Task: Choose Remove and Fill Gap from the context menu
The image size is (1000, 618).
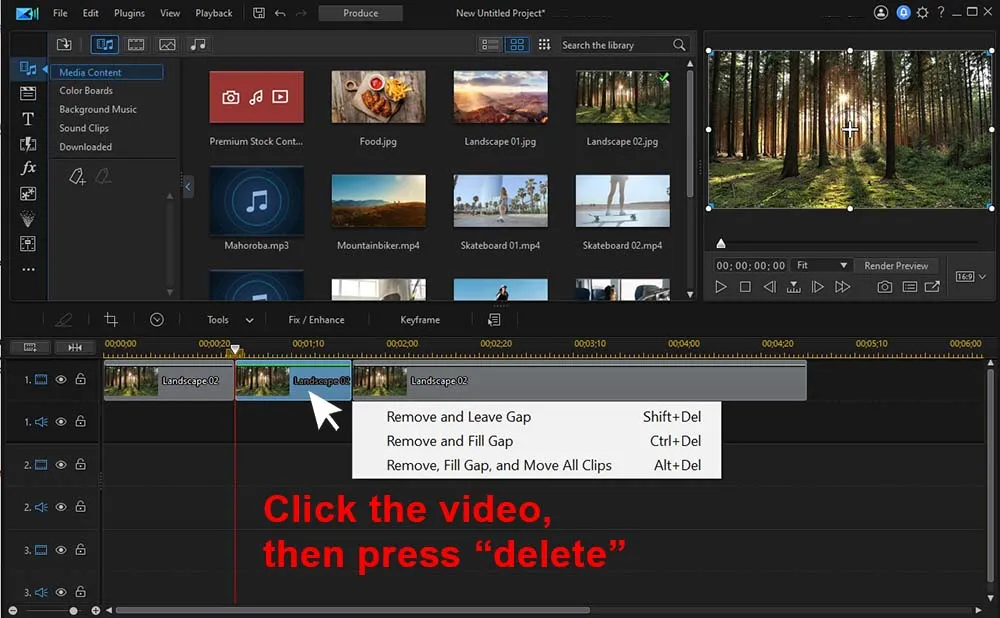Action: click(451, 440)
